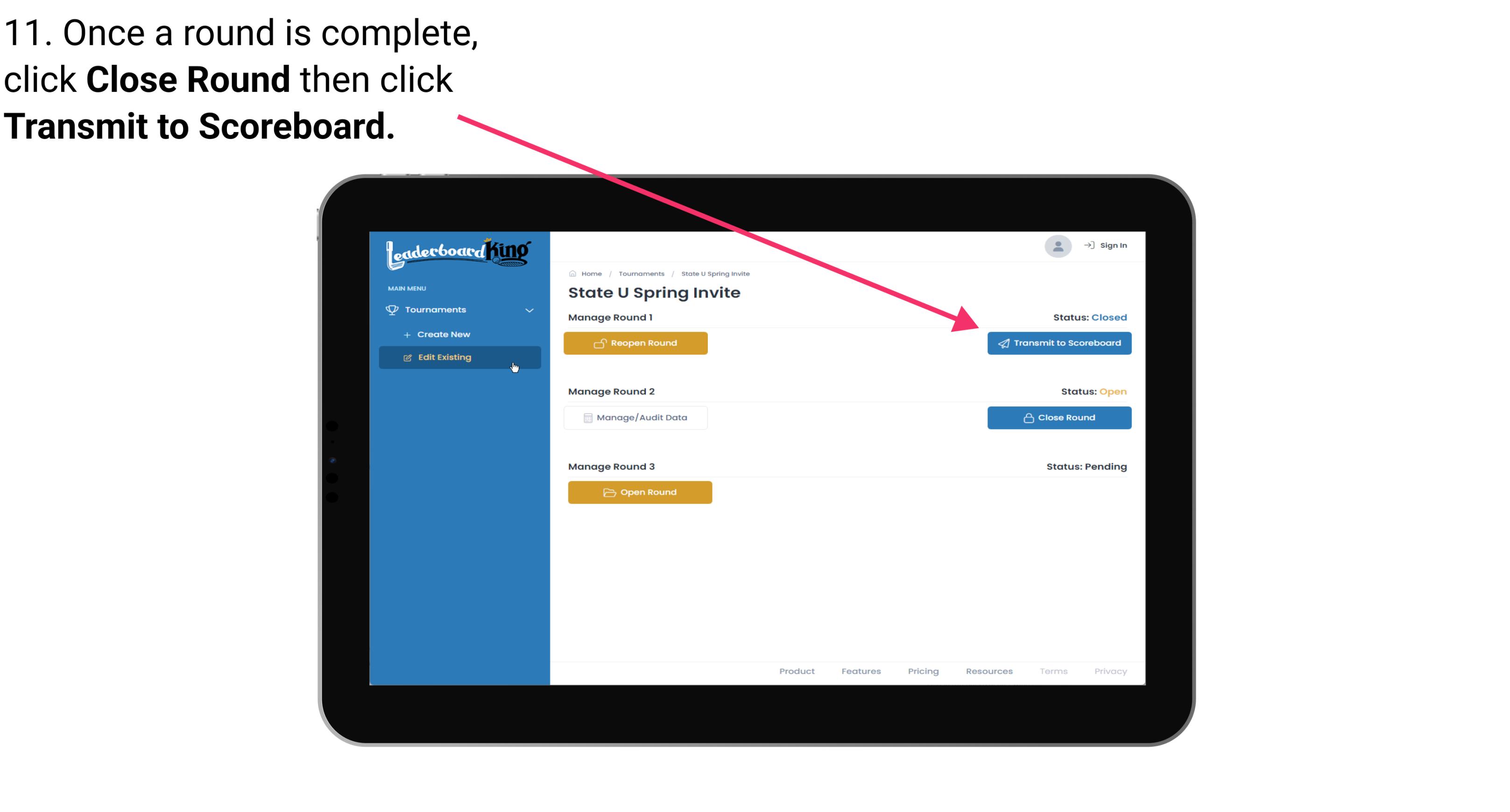Image resolution: width=1510 pixels, height=812 pixels.
Task: Click the State U Spring Invite breadcrumb
Action: coord(715,273)
